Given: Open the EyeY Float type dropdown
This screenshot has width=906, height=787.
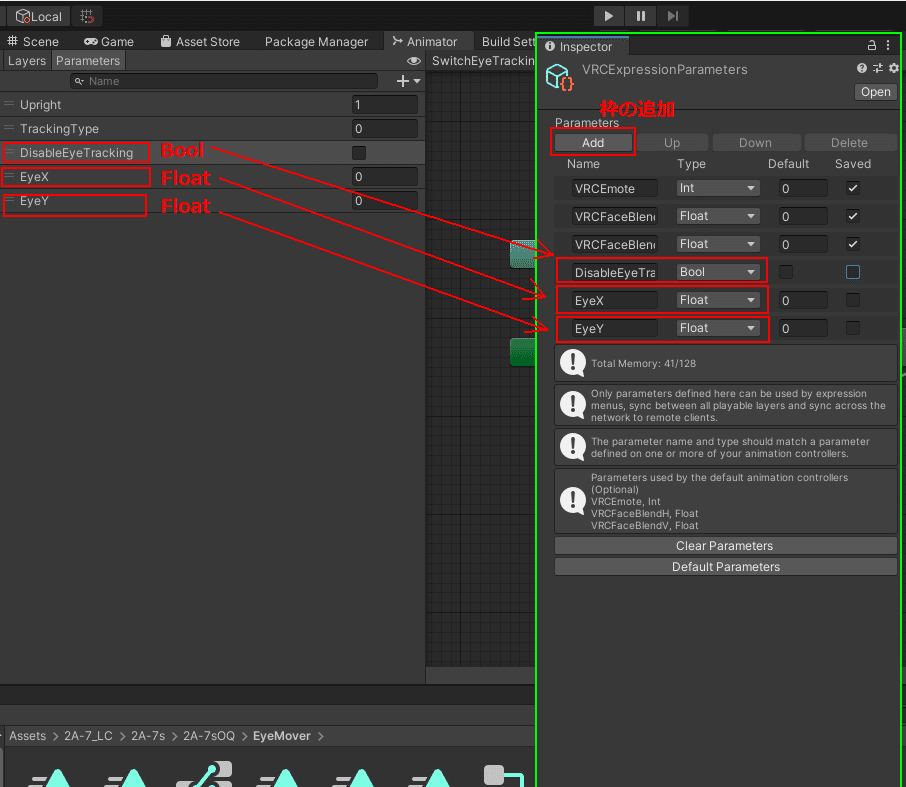Looking at the screenshot, I should (x=717, y=328).
